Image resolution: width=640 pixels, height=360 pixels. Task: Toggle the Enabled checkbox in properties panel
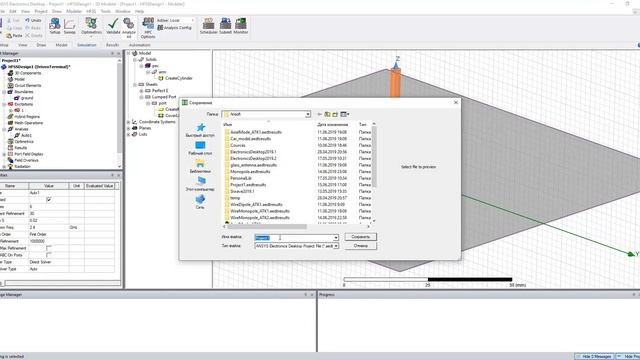pyautogui.click(x=49, y=200)
